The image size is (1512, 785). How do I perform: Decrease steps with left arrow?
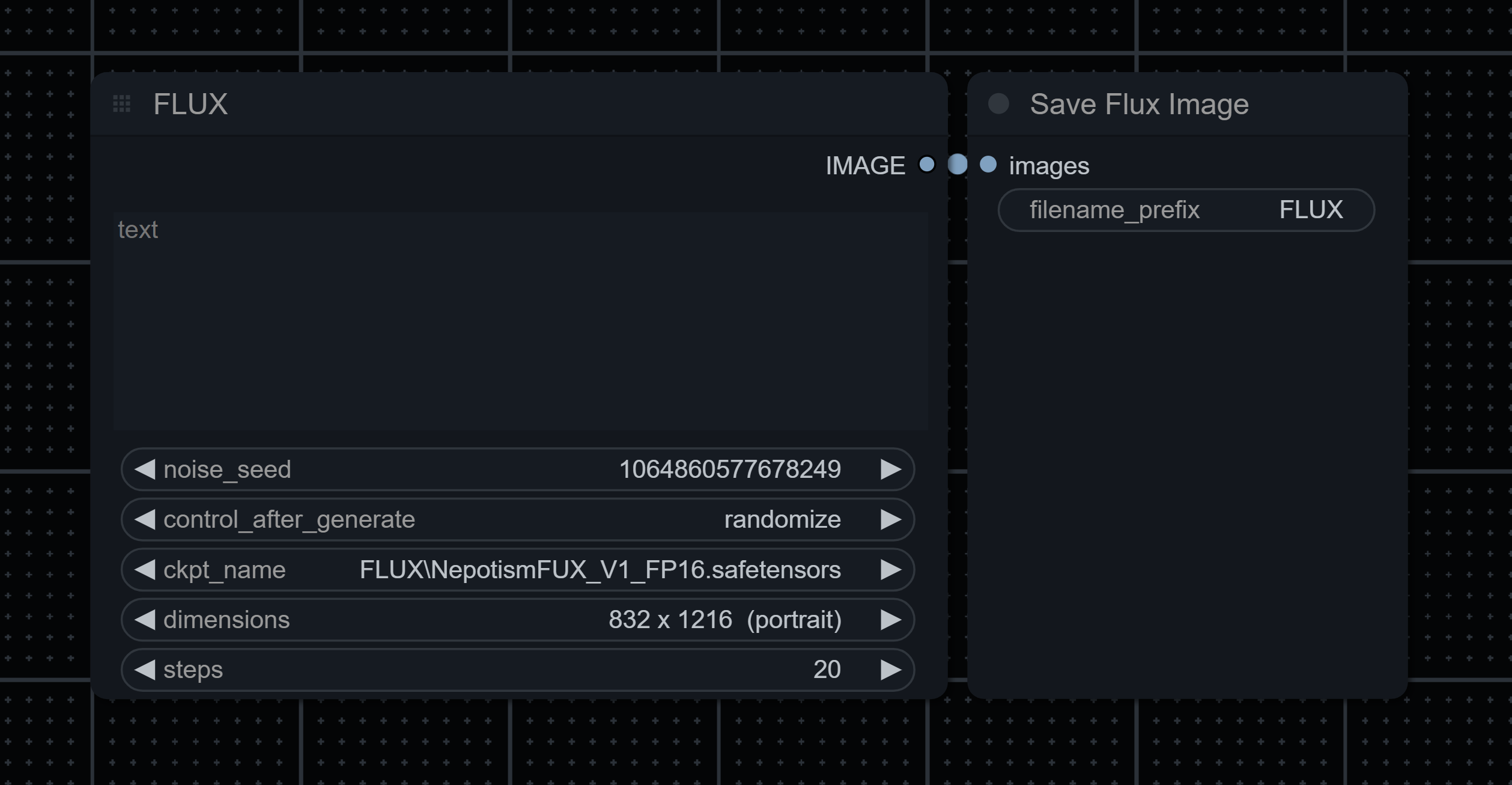click(145, 670)
